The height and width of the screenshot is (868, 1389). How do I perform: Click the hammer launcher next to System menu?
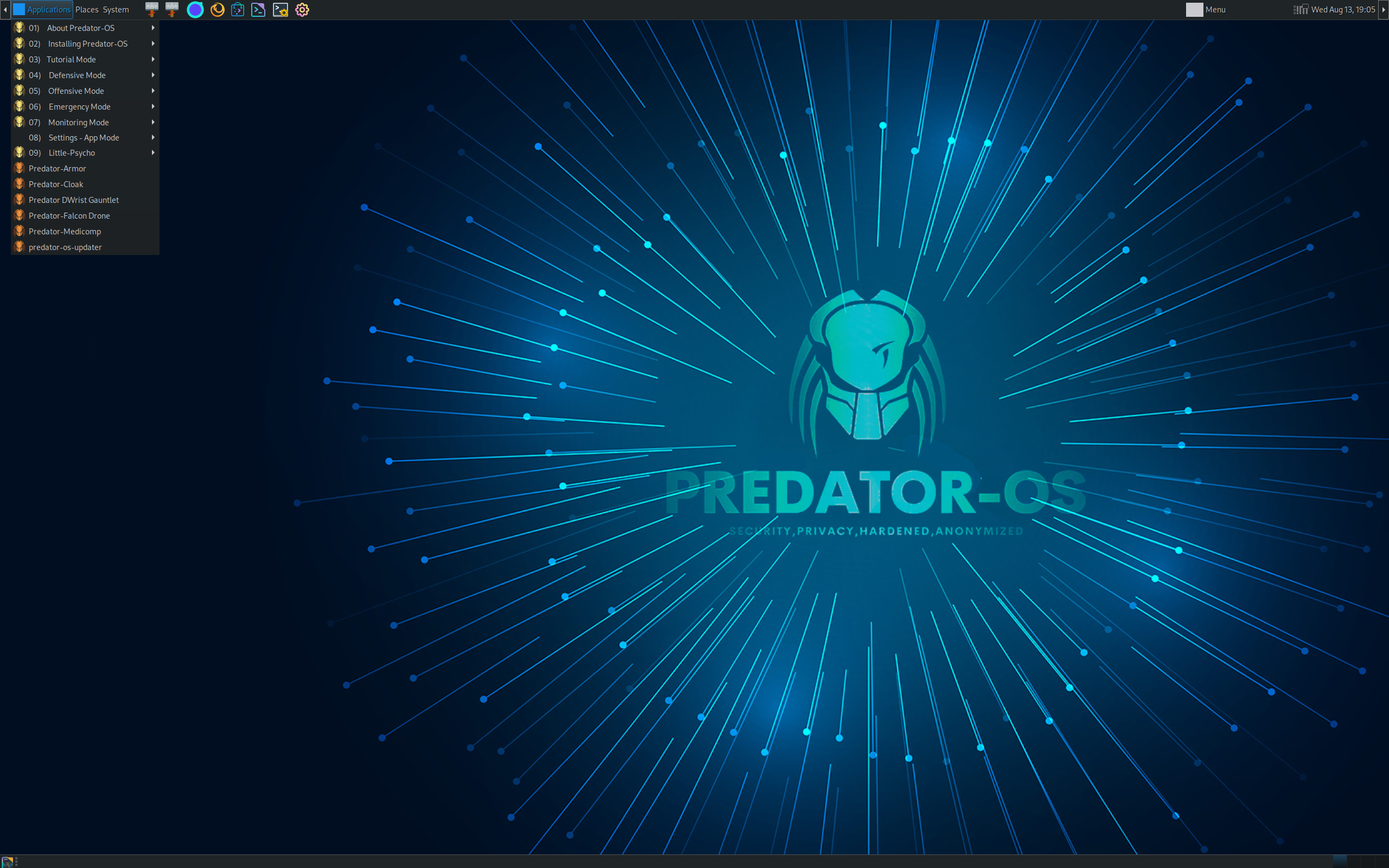click(151, 10)
